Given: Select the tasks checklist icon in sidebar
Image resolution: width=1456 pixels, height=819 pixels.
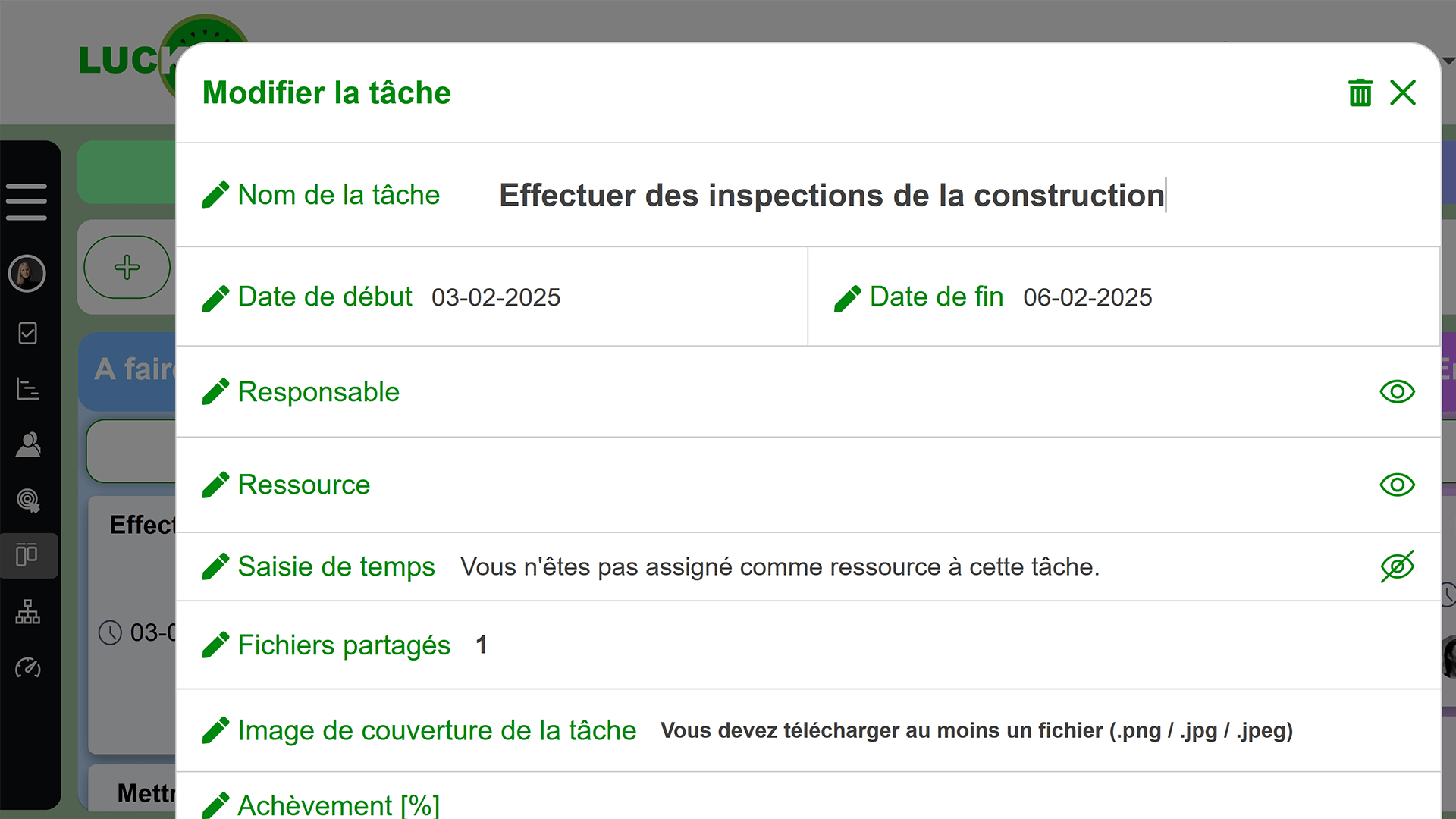Looking at the screenshot, I should tap(28, 334).
